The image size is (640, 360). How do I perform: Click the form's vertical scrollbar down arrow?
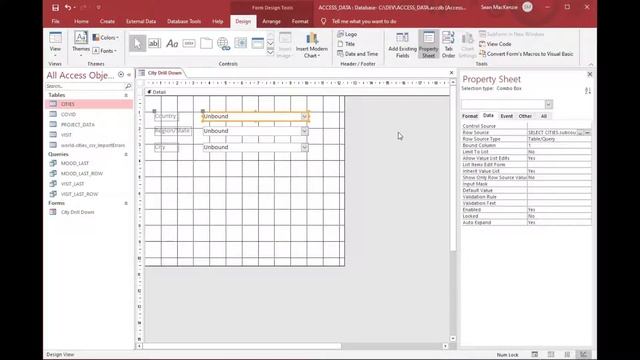pyautogui.click(x=453, y=338)
